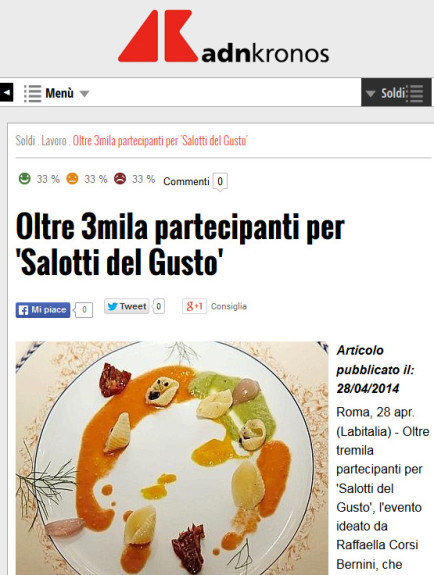Click the Google +1 button

point(194,306)
